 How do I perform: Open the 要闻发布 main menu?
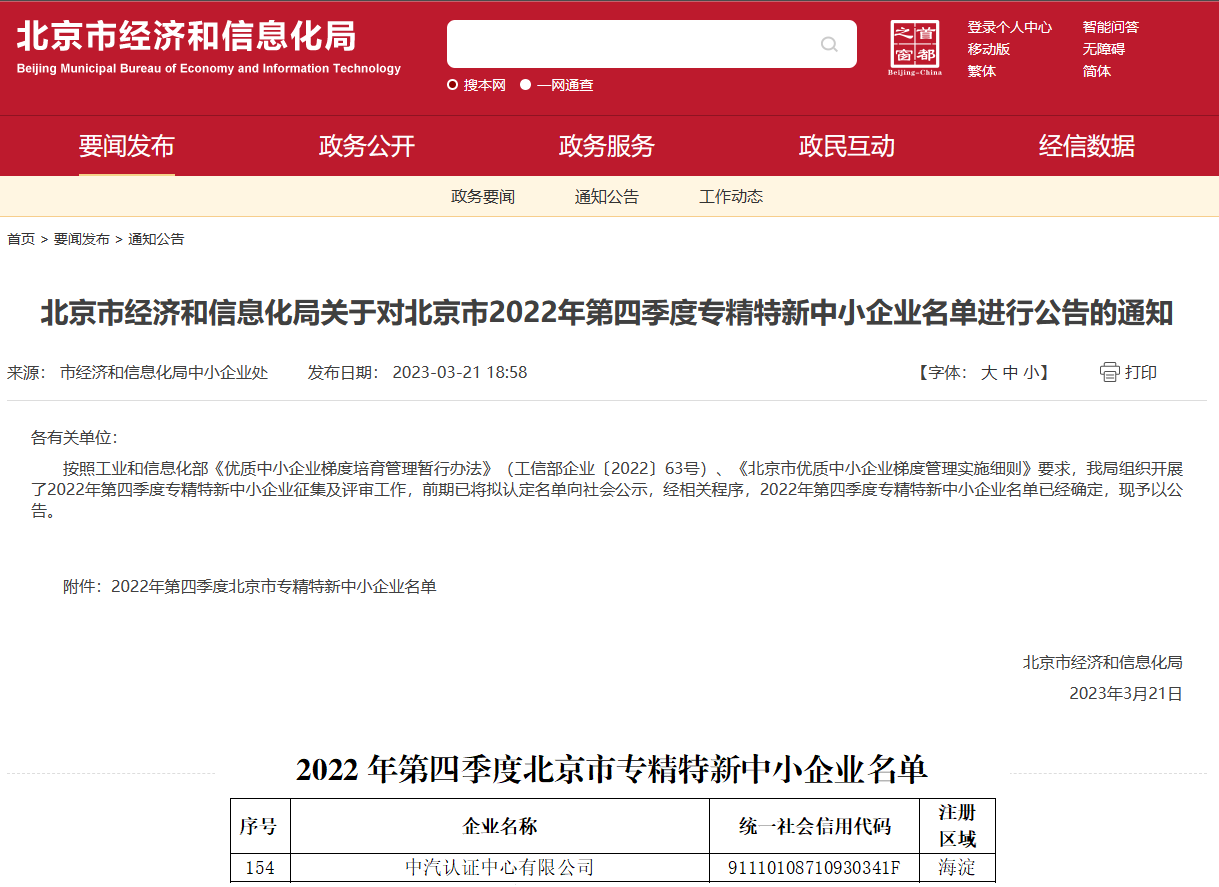point(127,146)
